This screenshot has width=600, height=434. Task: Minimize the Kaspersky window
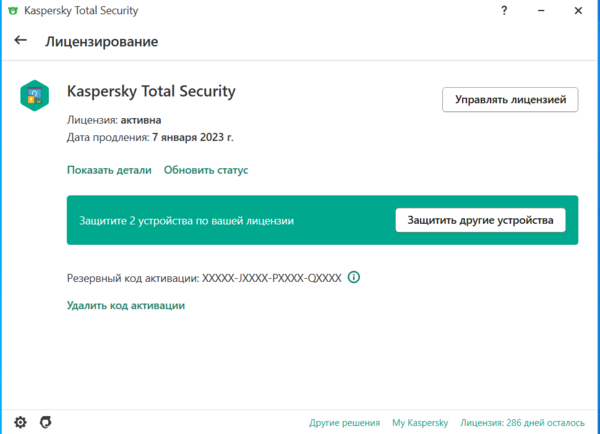click(x=542, y=11)
